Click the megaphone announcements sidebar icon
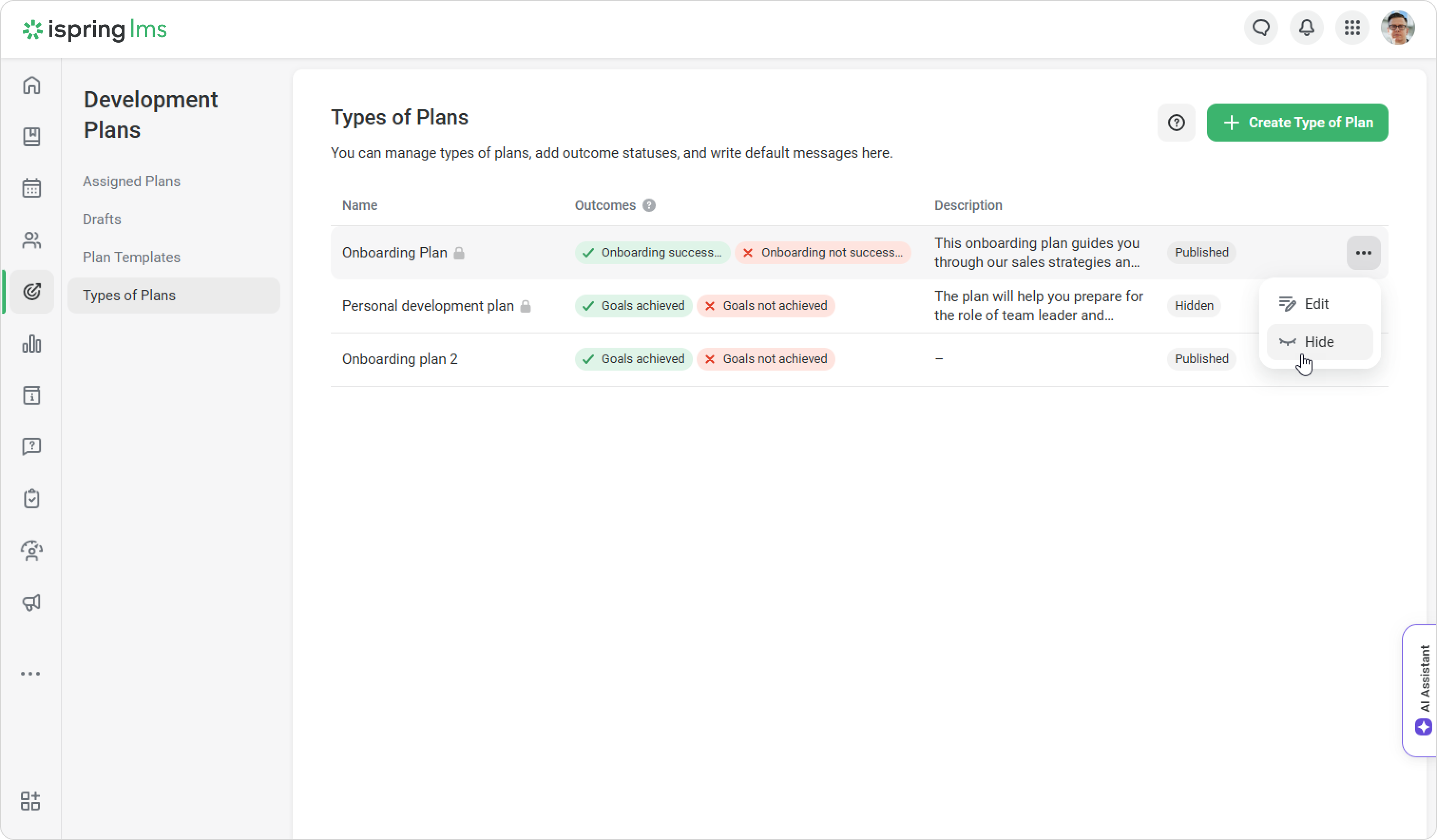The image size is (1437, 840). coord(32,603)
